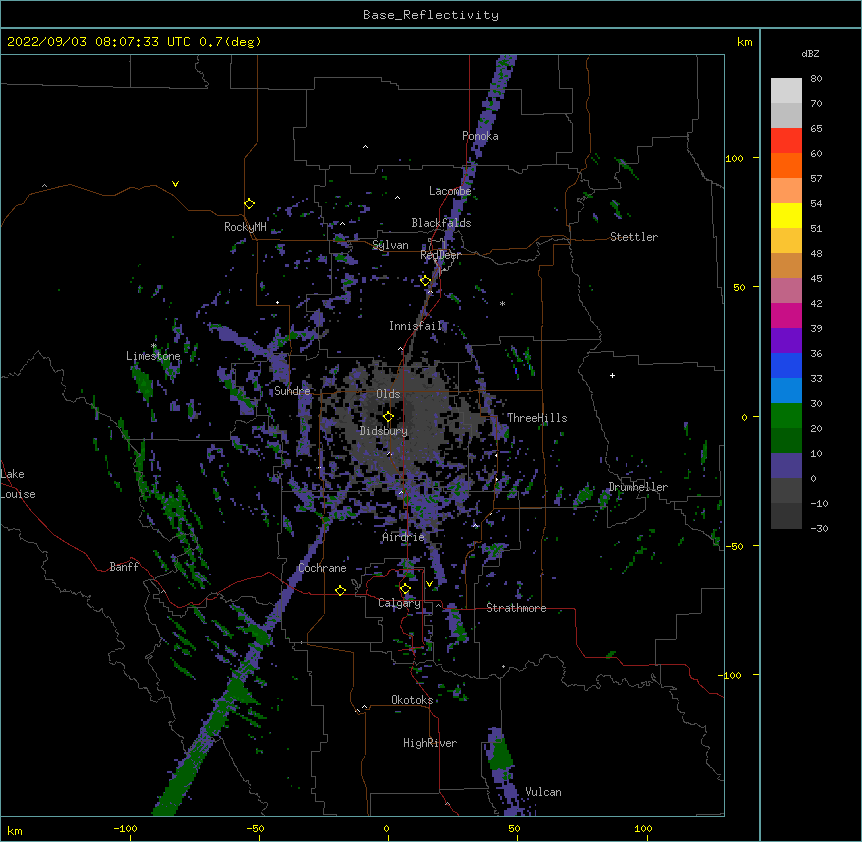This screenshot has height=842, width=862.
Task: Select the legend value 45
Action: (x=816, y=279)
